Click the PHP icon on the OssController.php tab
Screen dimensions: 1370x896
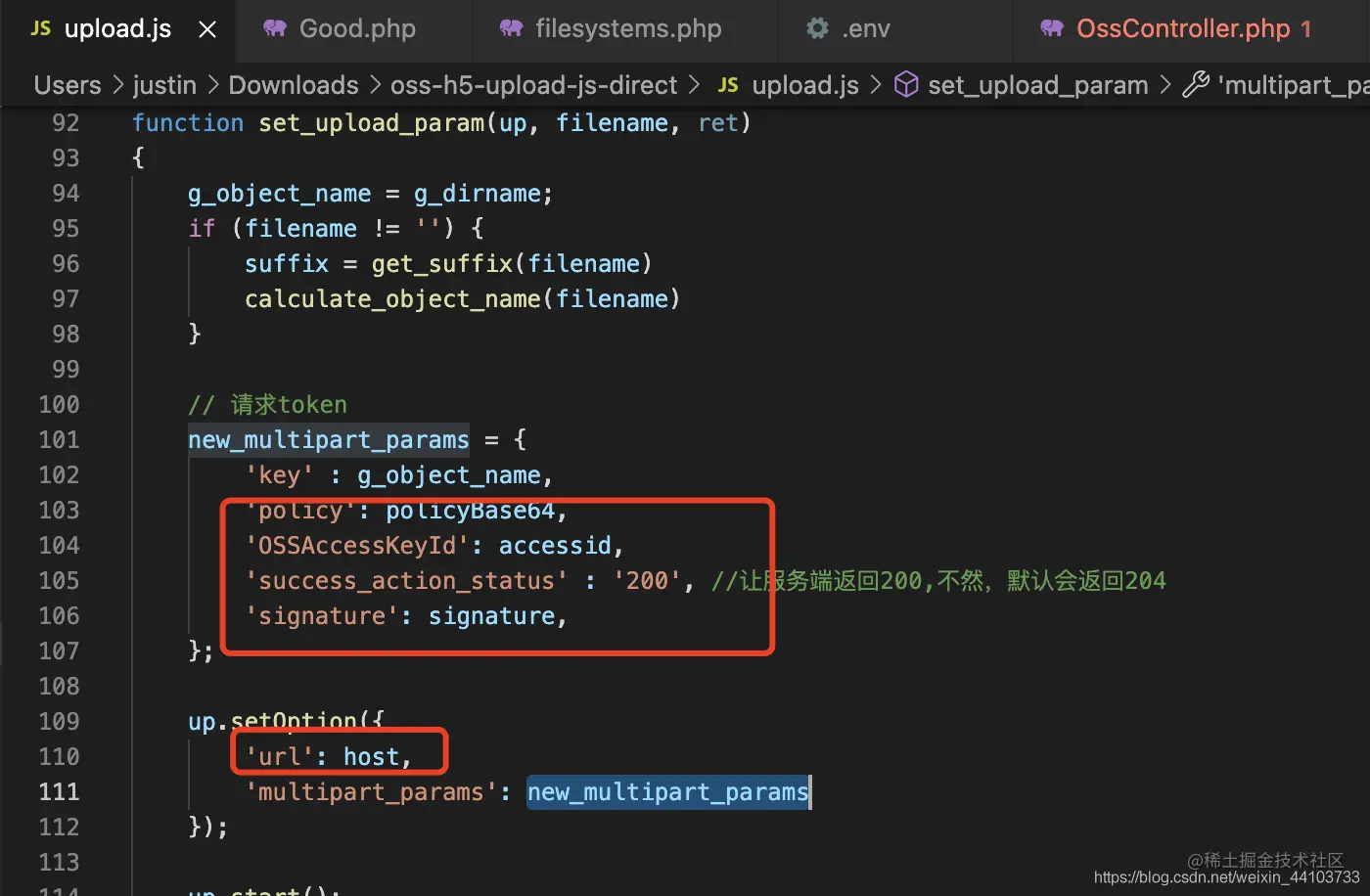[1052, 28]
